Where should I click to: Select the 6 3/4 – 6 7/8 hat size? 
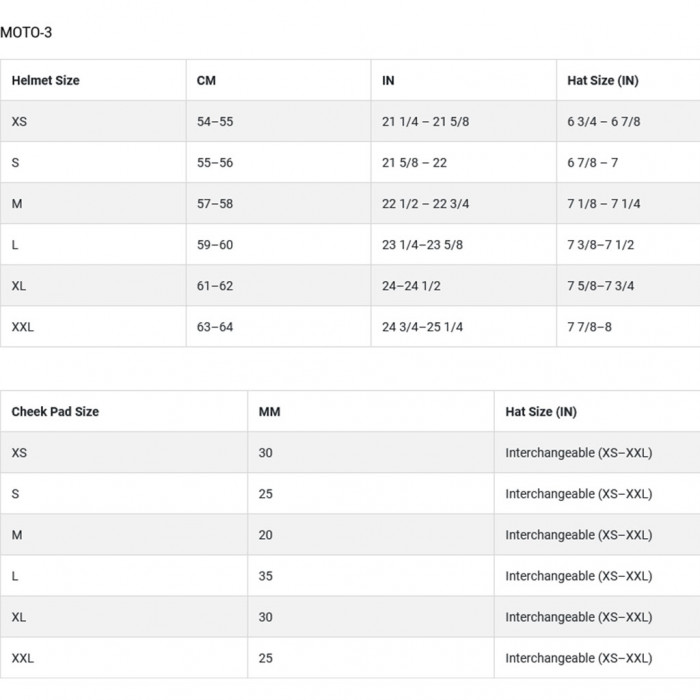coord(603,122)
